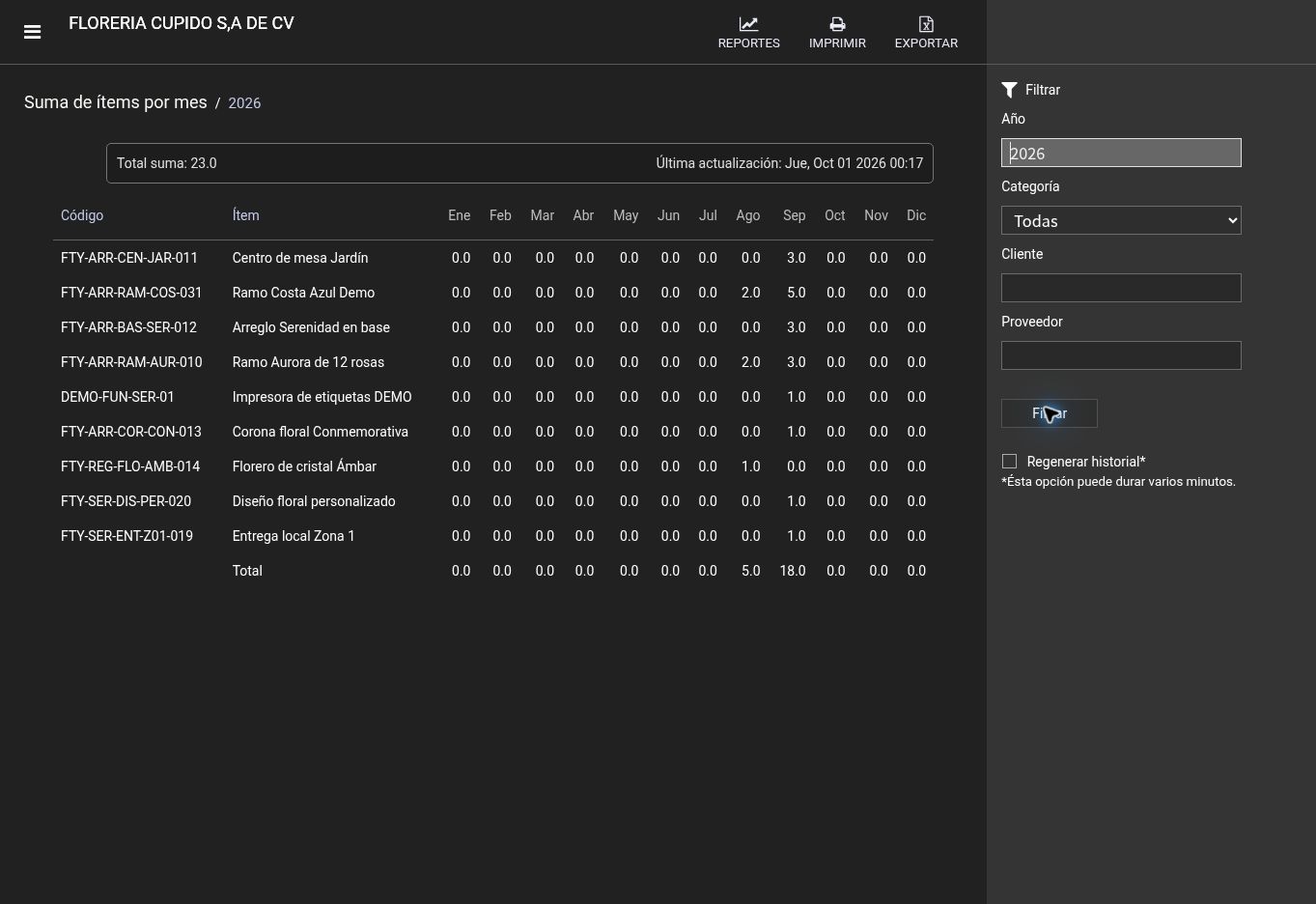Viewport: 1316px width, 904px height.
Task: Sort by the Código column header
Action: (x=82, y=215)
